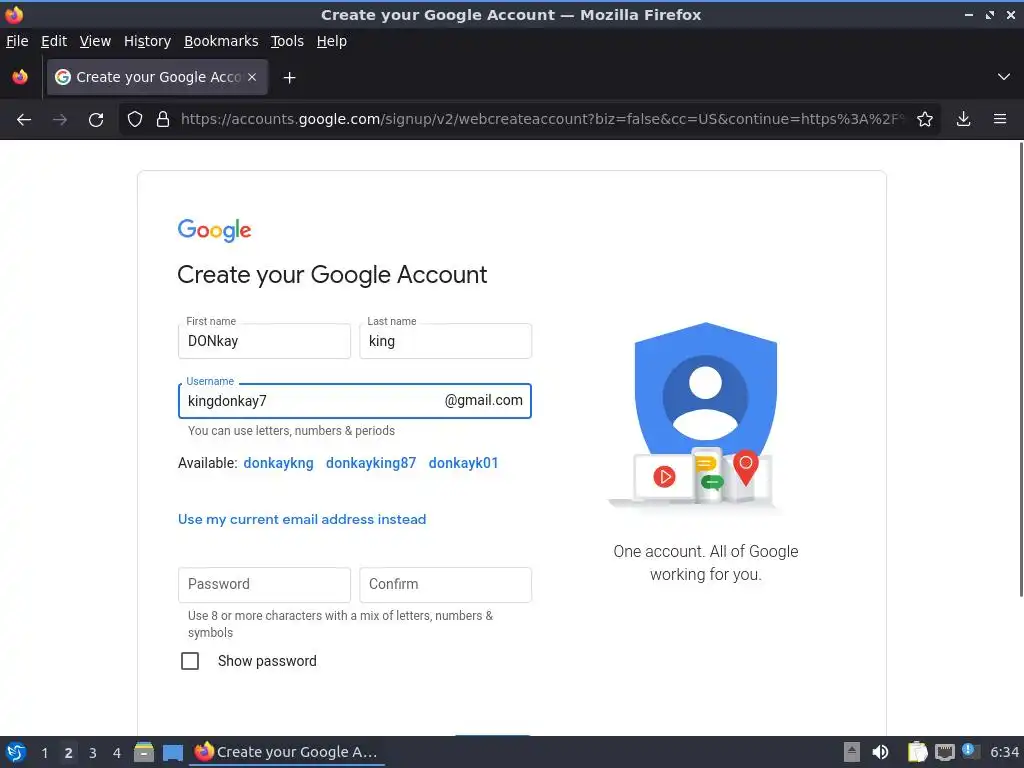This screenshot has height=768, width=1024.
Task: Switch to workspace 4
Action: point(117,753)
